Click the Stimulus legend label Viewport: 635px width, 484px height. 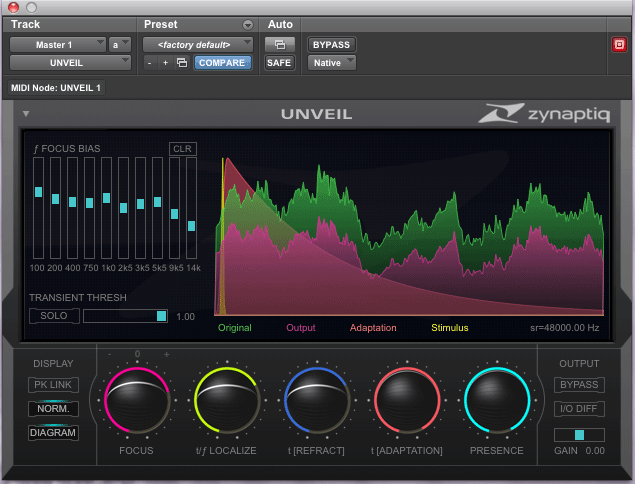(x=450, y=328)
